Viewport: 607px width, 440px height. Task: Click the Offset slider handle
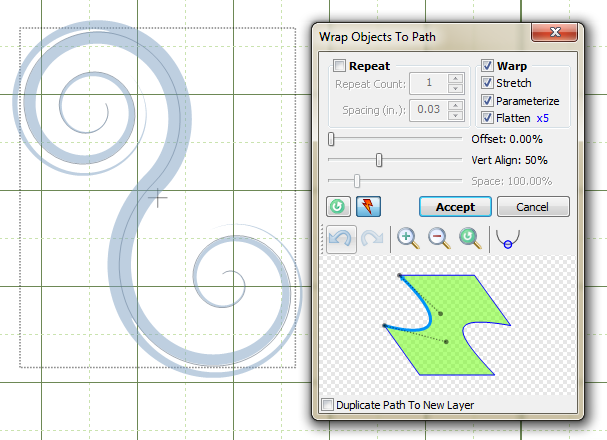click(x=331, y=139)
